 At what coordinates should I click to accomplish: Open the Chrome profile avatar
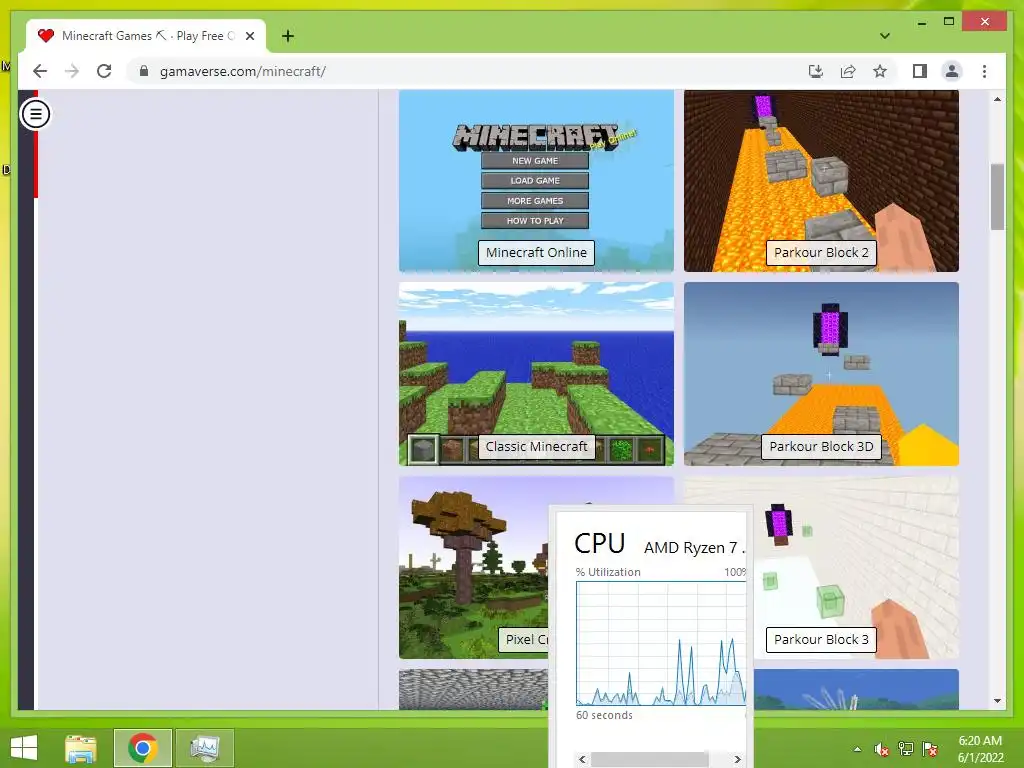(x=952, y=71)
